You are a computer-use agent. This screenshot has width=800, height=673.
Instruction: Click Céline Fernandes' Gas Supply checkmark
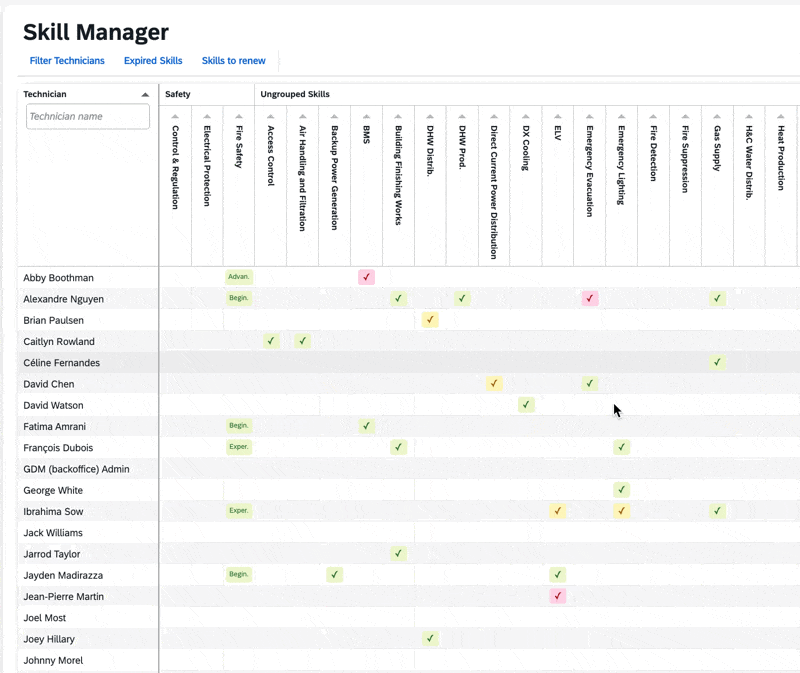tap(717, 362)
